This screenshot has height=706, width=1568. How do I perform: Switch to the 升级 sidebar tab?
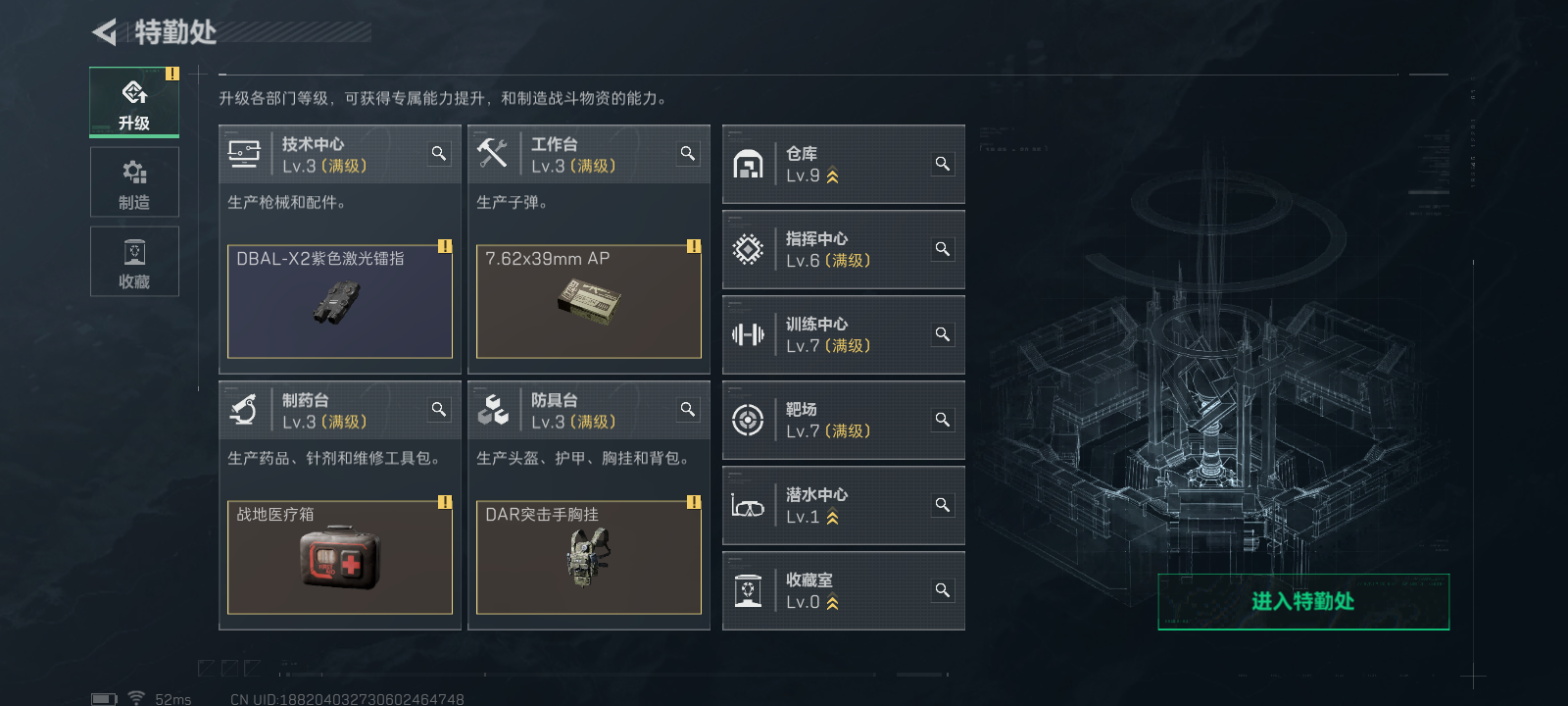point(134,102)
